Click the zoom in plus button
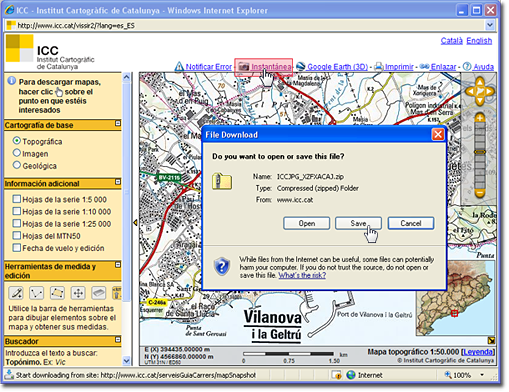 tap(480, 118)
